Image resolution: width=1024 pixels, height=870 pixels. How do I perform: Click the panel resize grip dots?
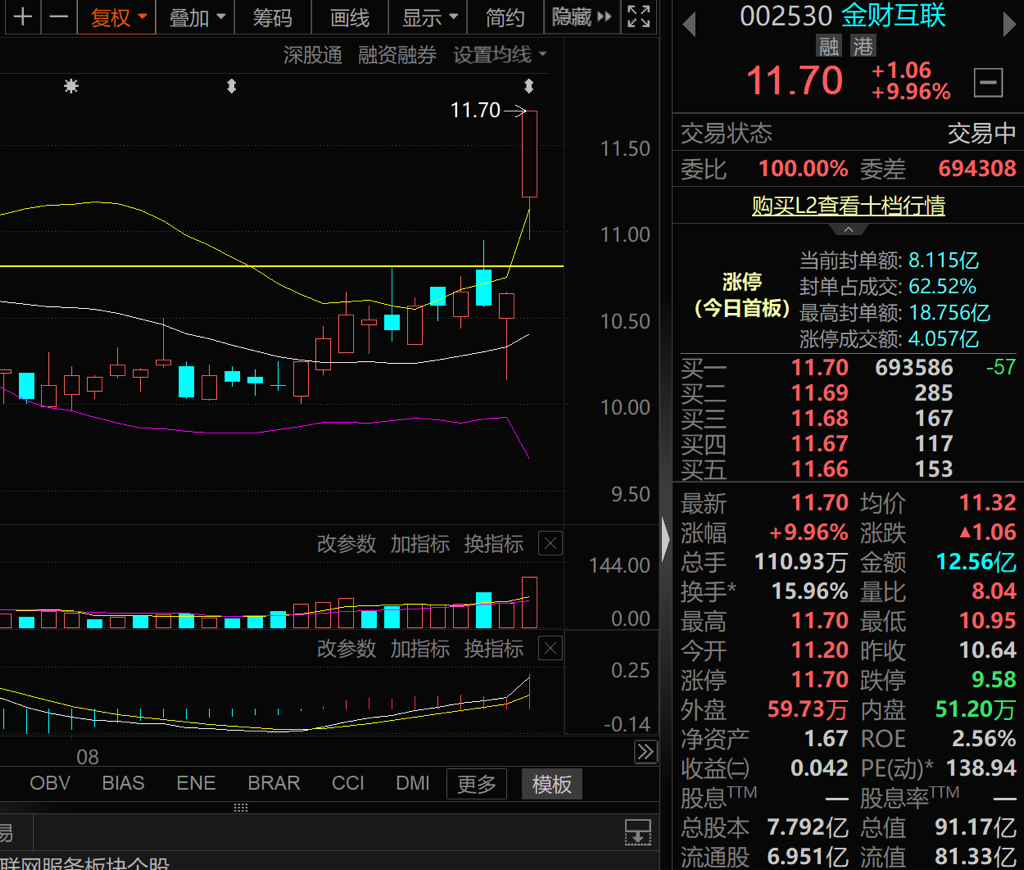click(x=240, y=808)
